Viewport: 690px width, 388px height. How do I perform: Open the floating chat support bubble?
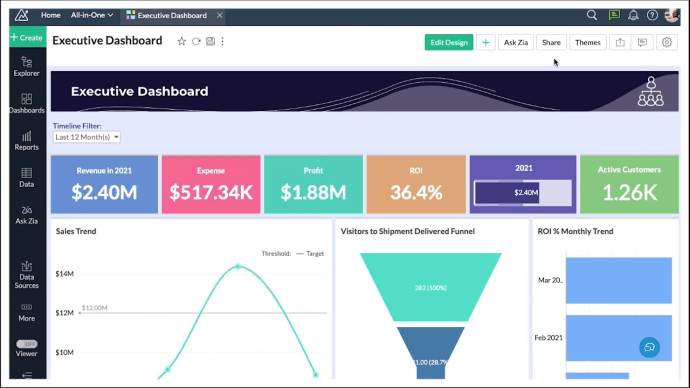coord(650,347)
